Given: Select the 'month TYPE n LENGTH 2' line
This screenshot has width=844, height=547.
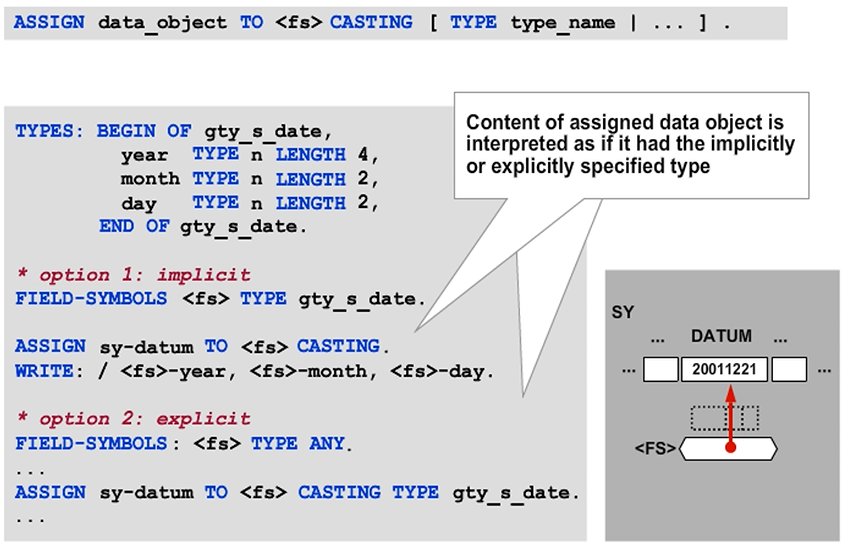Looking at the screenshot, I should click(x=250, y=179).
